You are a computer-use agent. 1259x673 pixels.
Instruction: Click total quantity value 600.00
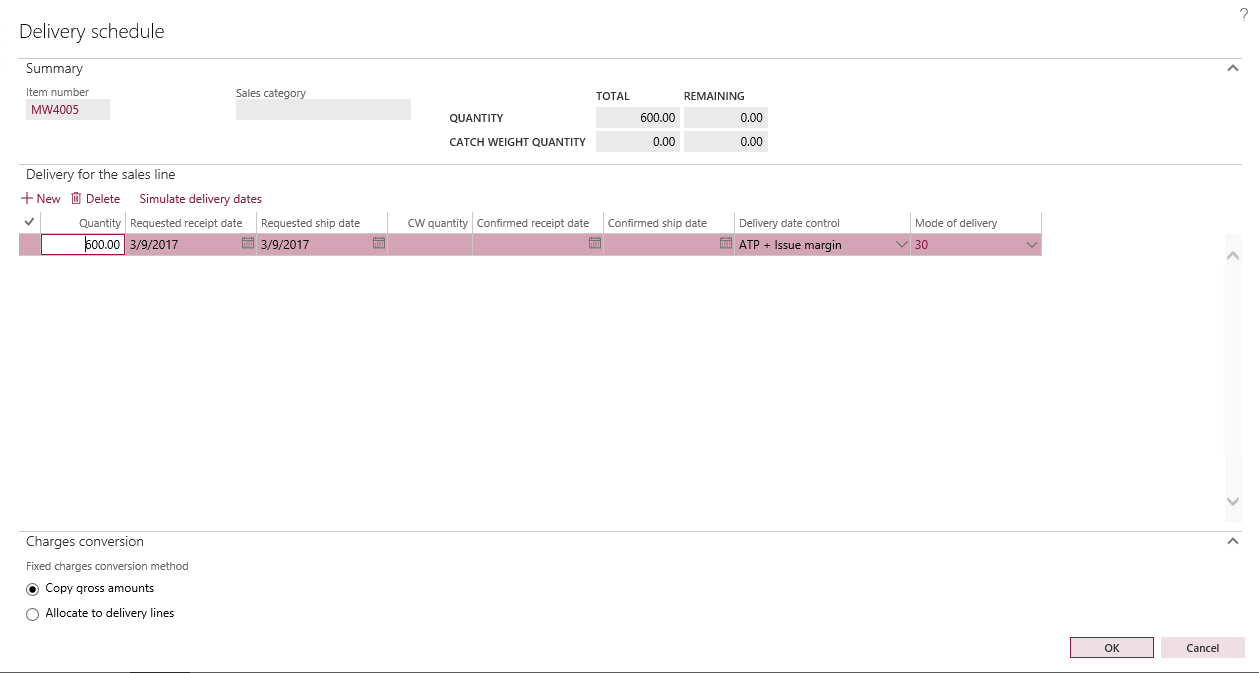(x=638, y=117)
